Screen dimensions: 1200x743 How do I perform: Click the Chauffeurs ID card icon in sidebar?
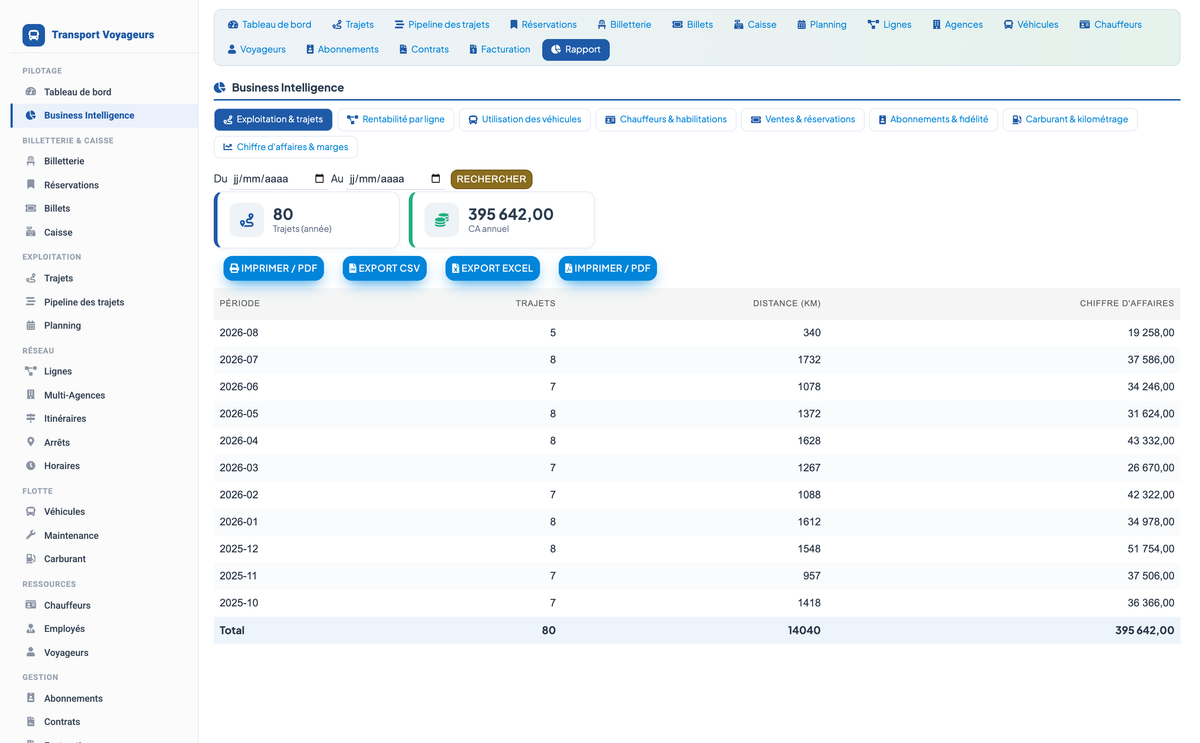click(x=31, y=605)
